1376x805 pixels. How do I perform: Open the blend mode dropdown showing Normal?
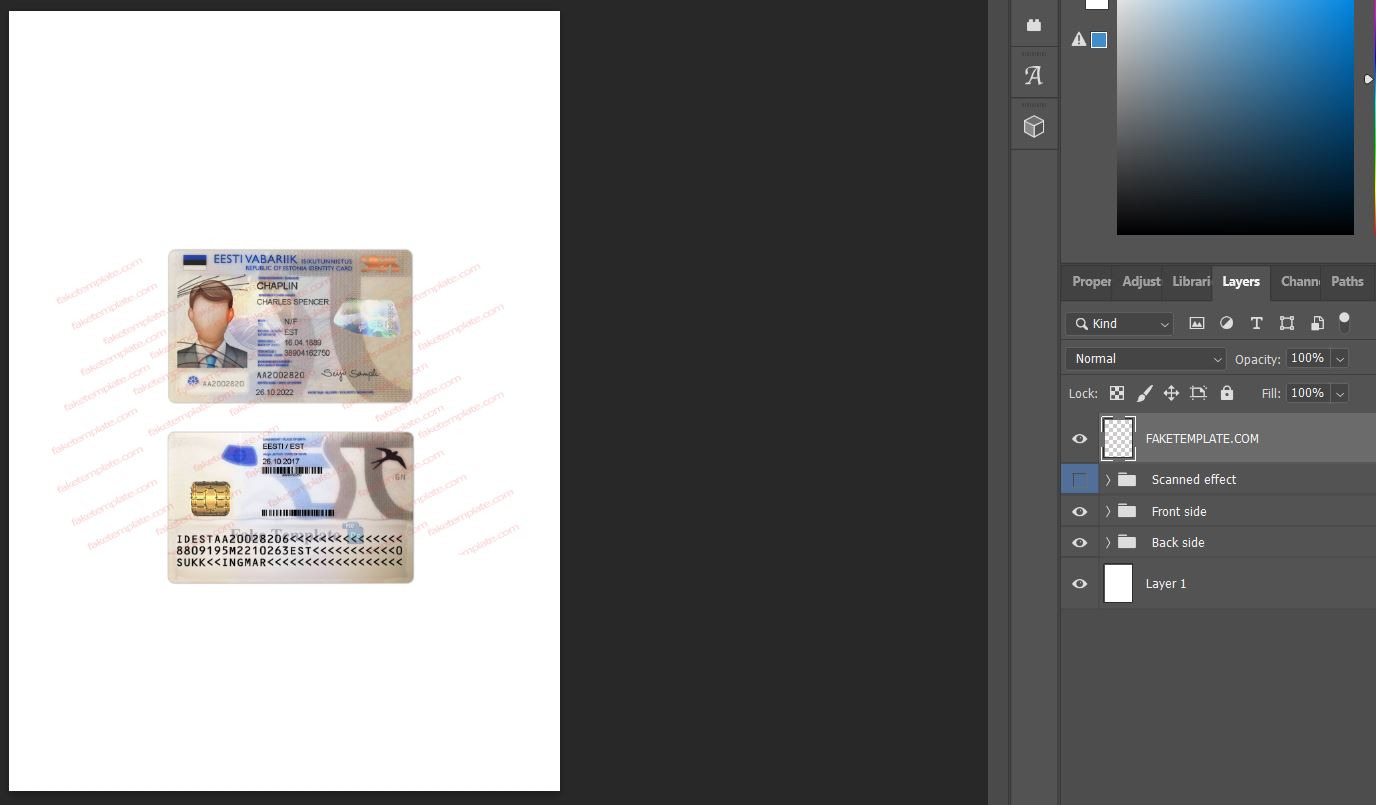[x=1145, y=358]
